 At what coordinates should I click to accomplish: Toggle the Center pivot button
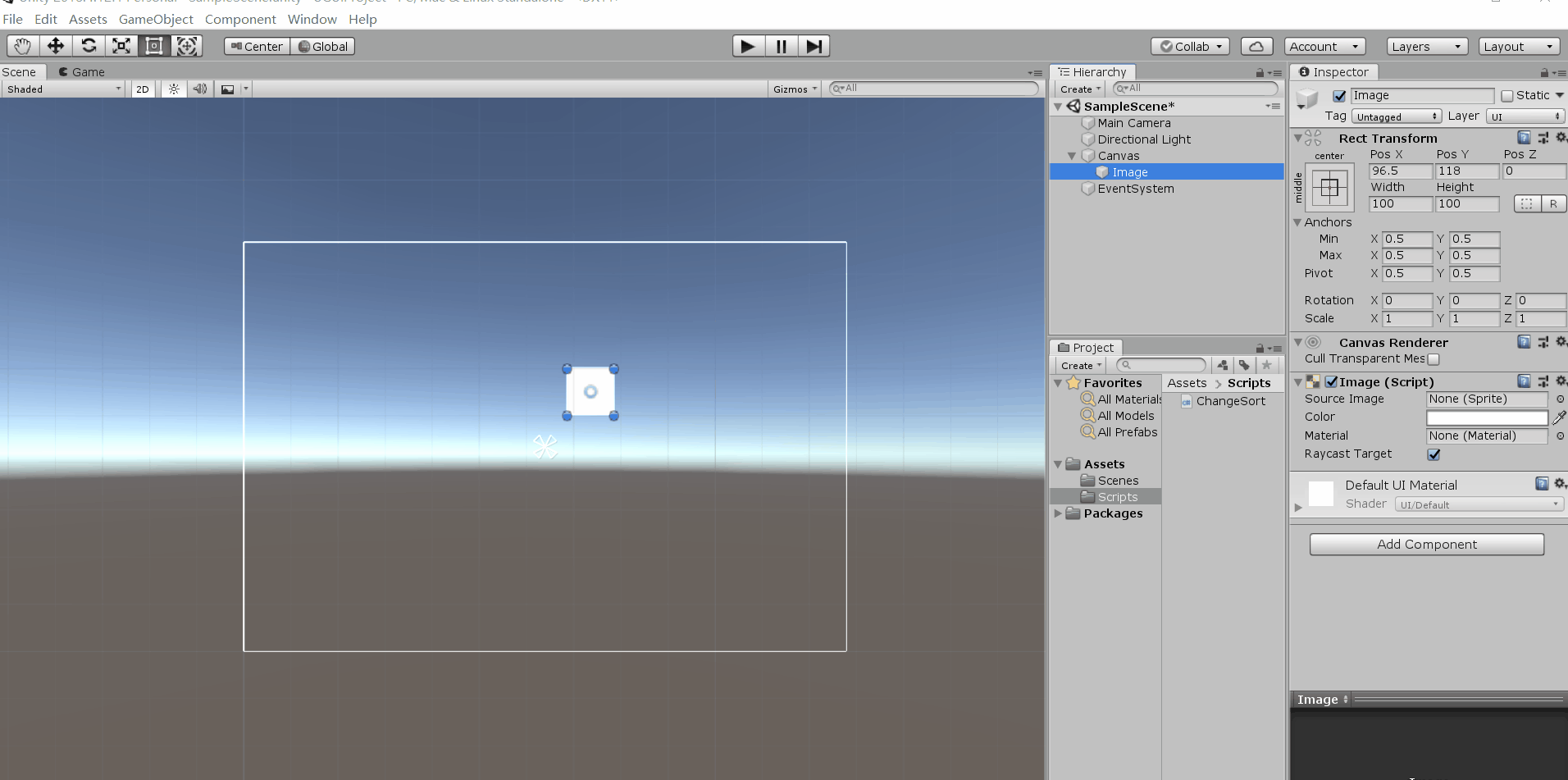click(x=257, y=47)
